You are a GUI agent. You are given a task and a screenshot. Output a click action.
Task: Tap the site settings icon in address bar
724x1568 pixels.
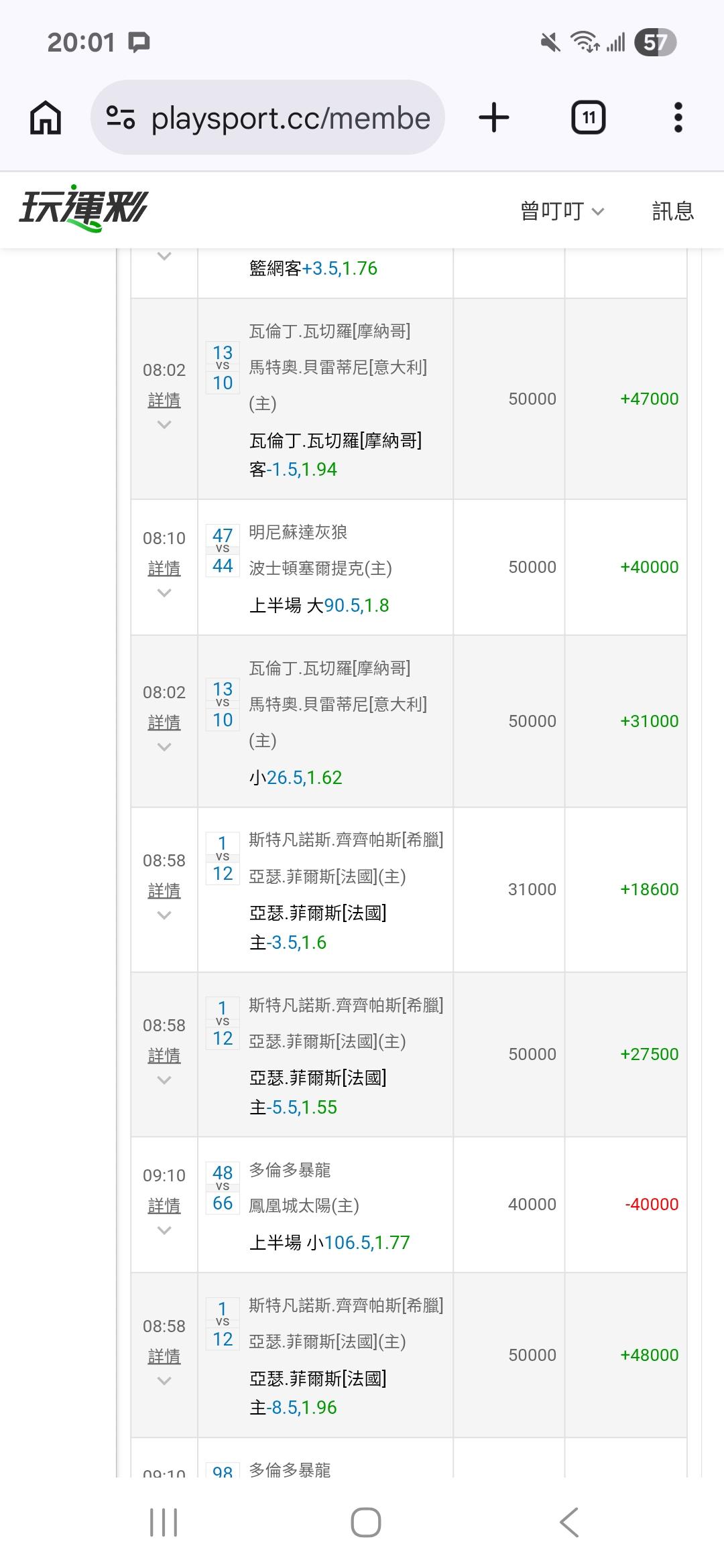point(121,118)
